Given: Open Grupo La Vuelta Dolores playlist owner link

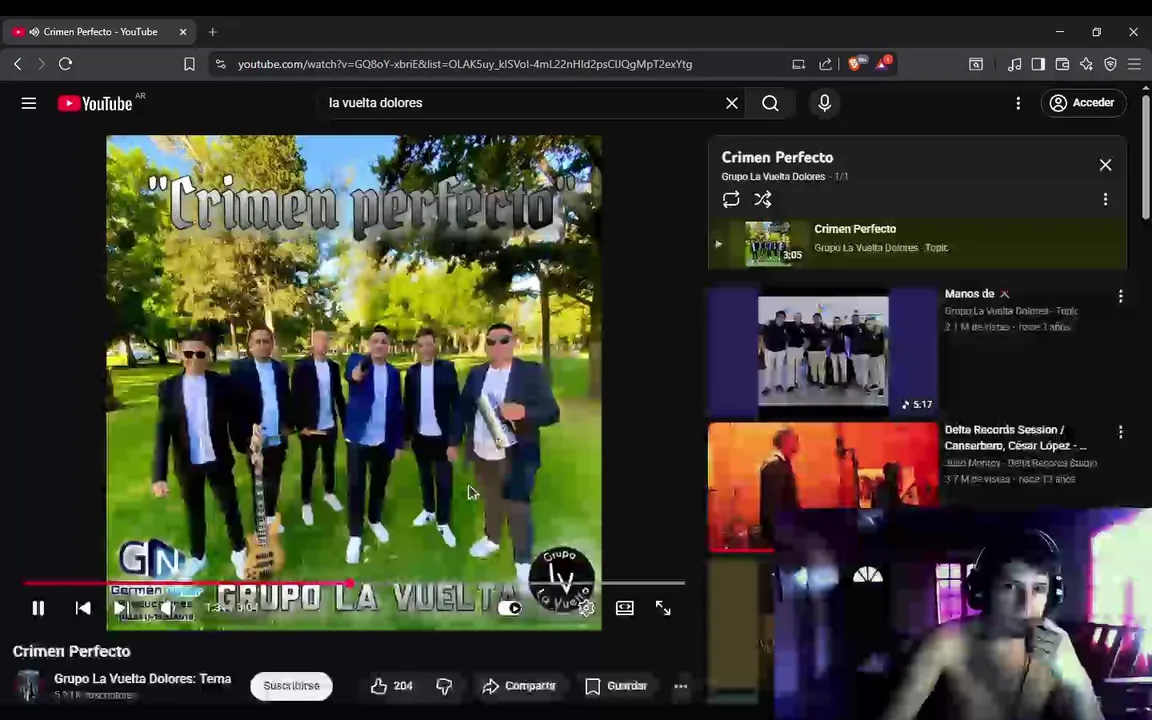Looking at the screenshot, I should coord(773,176).
